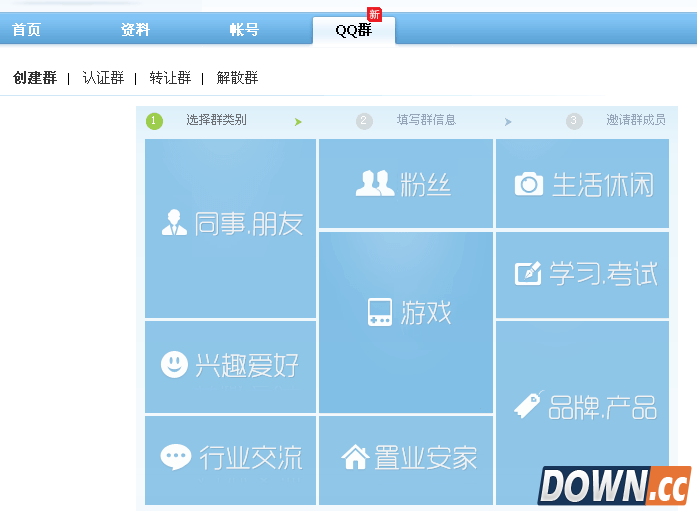Click the 选择群类别 step label

pyautogui.click(x=216, y=120)
